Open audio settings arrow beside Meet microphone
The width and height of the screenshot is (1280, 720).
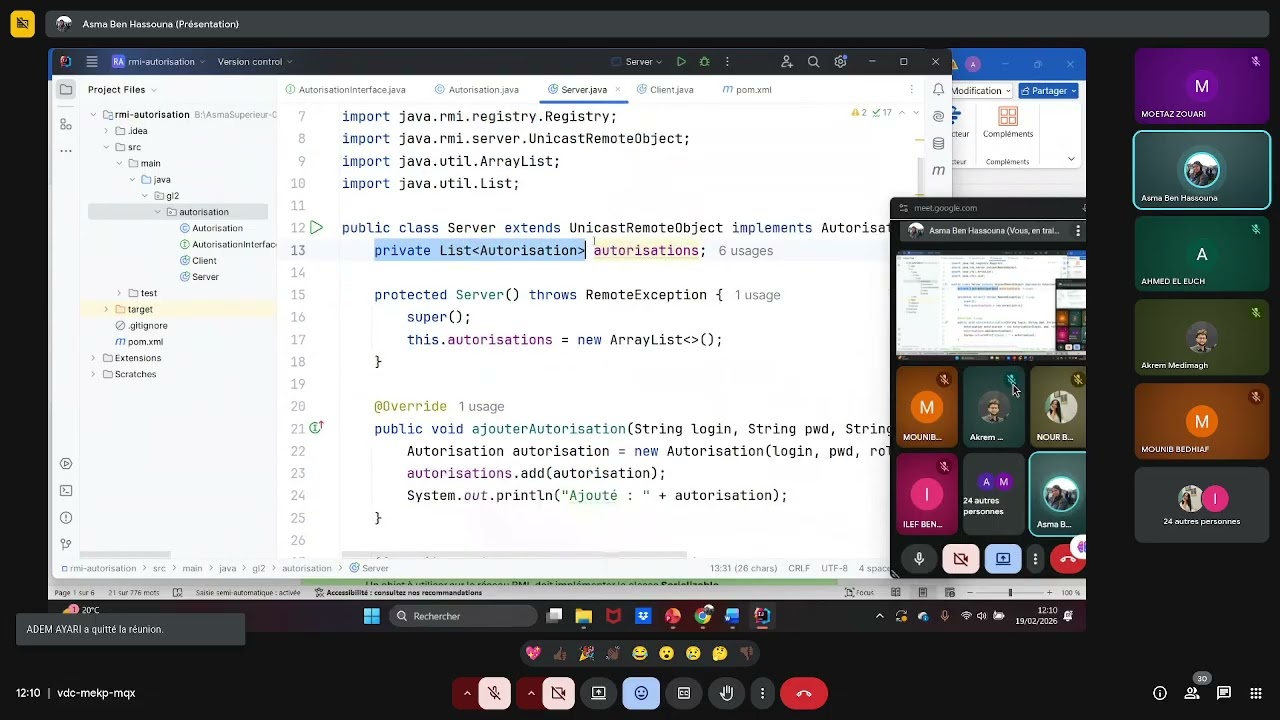(467, 693)
